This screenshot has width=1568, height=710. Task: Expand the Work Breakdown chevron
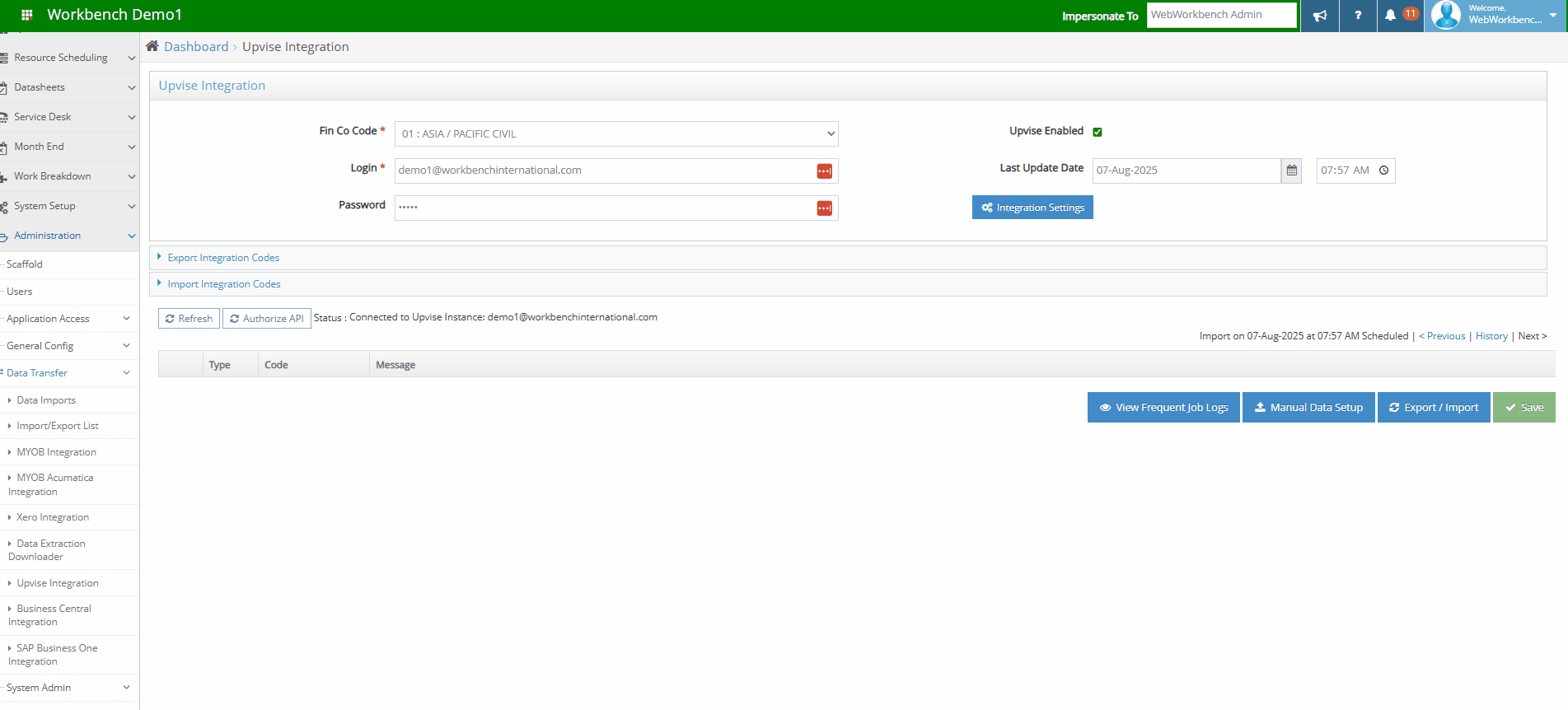coord(131,176)
